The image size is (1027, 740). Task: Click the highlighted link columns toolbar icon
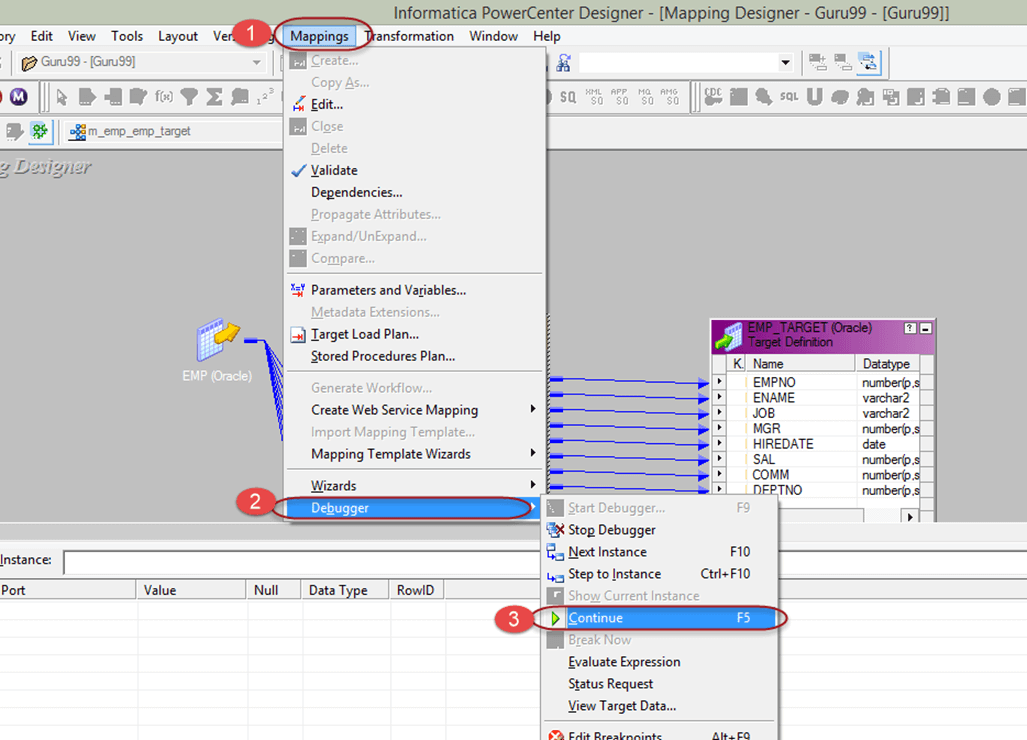click(x=868, y=62)
